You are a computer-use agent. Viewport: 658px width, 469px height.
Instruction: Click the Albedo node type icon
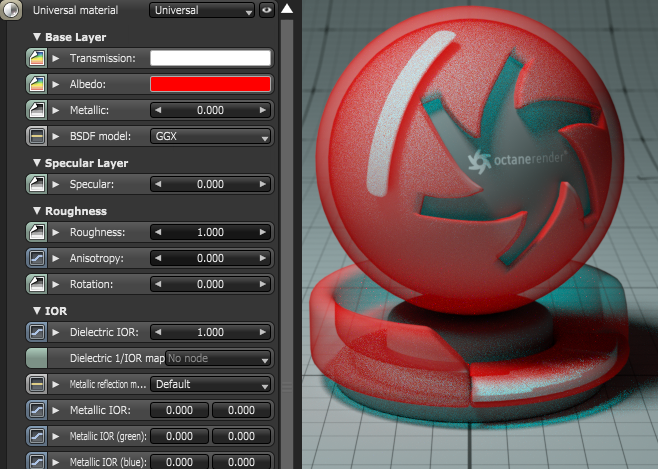(37, 84)
